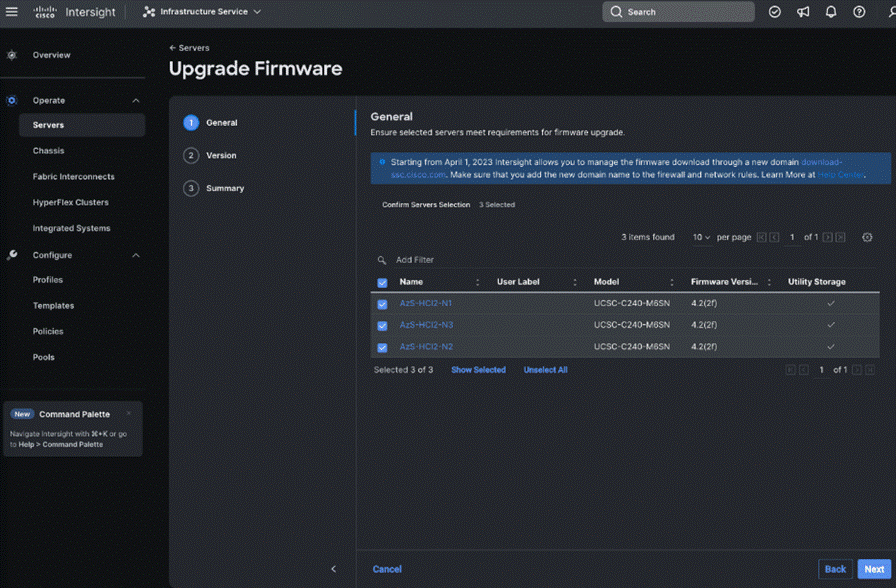Viewport: 896px width, 588px height.
Task: Open the help question mark icon
Action: point(858,12)
